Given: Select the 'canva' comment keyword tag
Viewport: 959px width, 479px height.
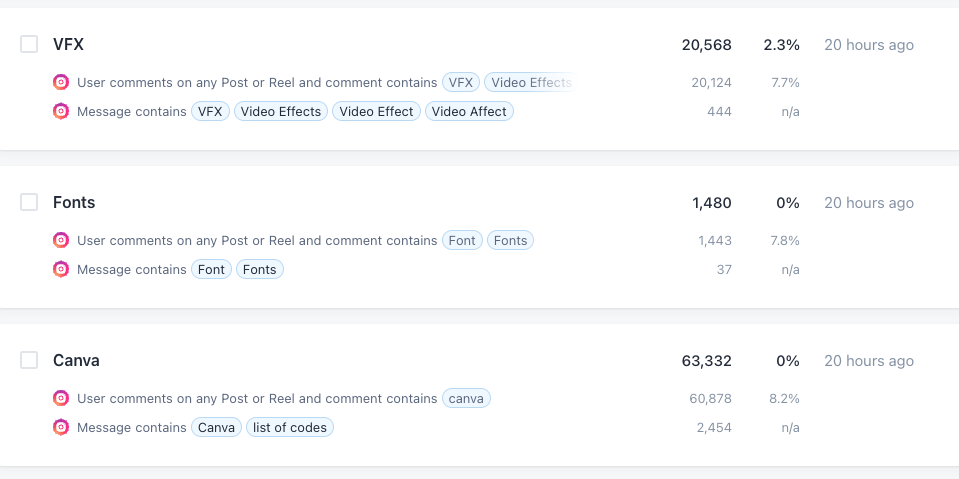Looking at the screenshot, I should 466,398.
